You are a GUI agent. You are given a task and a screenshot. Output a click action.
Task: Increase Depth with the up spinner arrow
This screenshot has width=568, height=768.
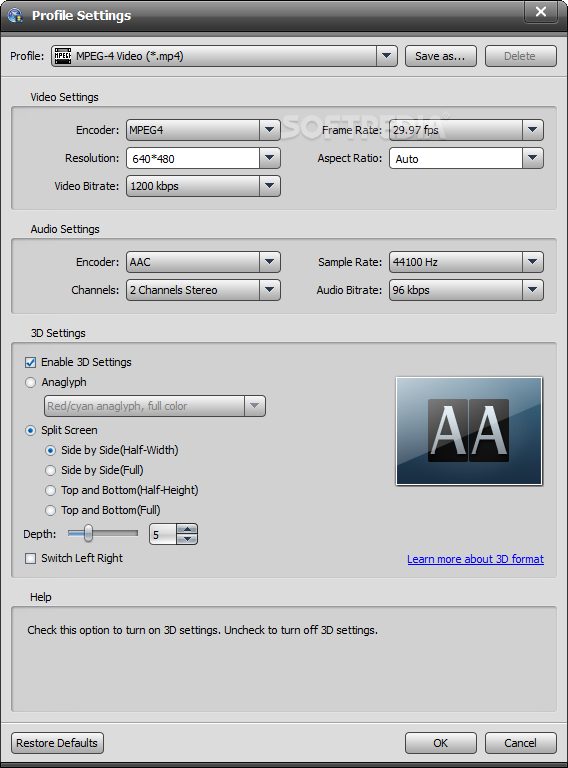(187, 529)
